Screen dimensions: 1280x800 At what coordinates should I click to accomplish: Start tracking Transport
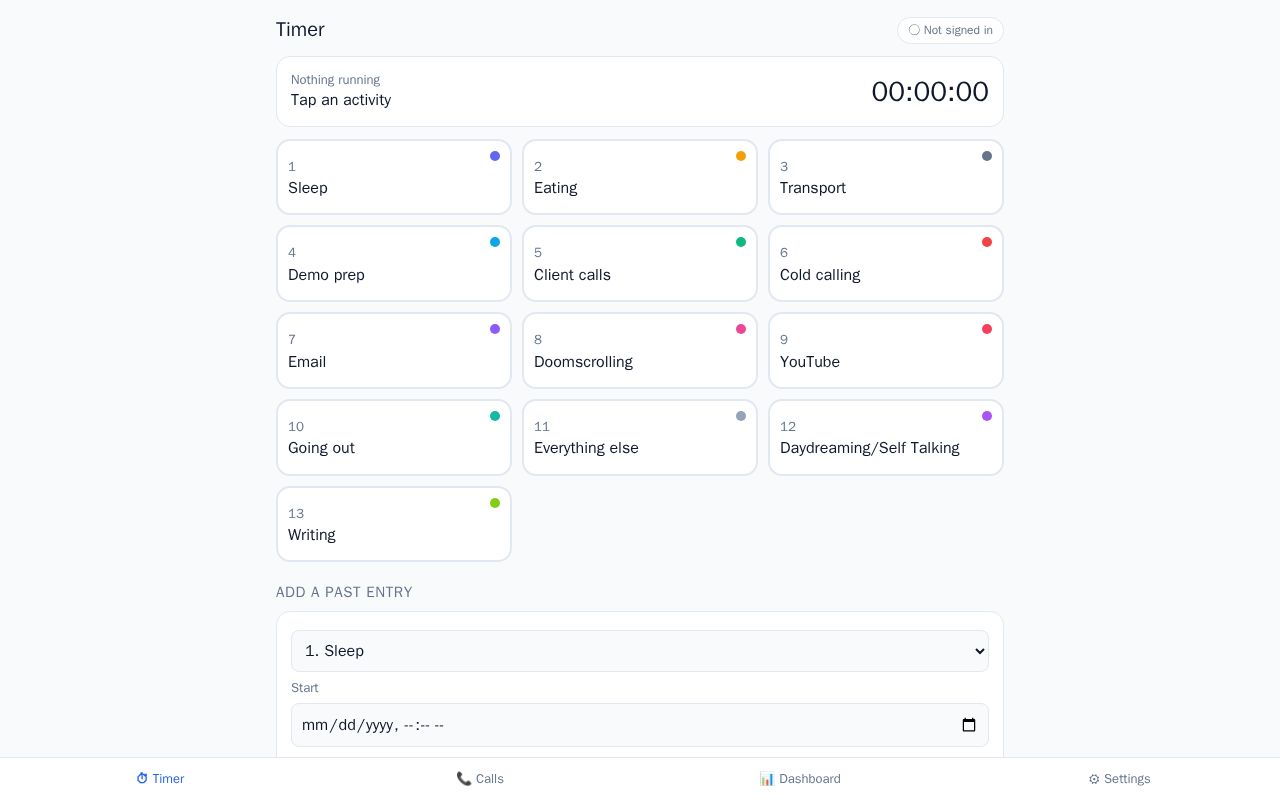(886, 177)
